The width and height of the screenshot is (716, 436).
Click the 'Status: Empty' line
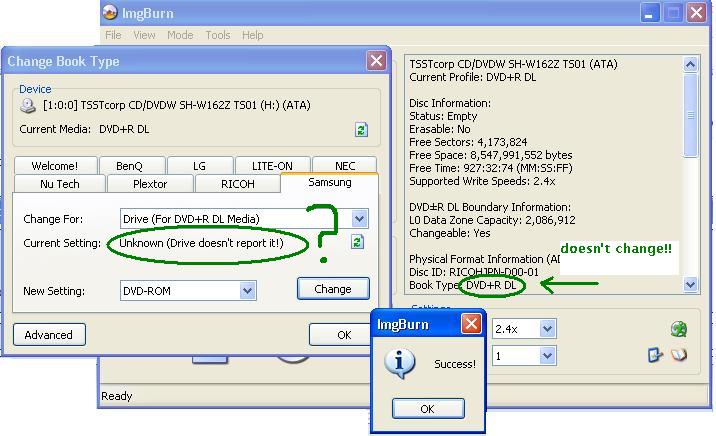pyautogui.click(x=443, y=116)
